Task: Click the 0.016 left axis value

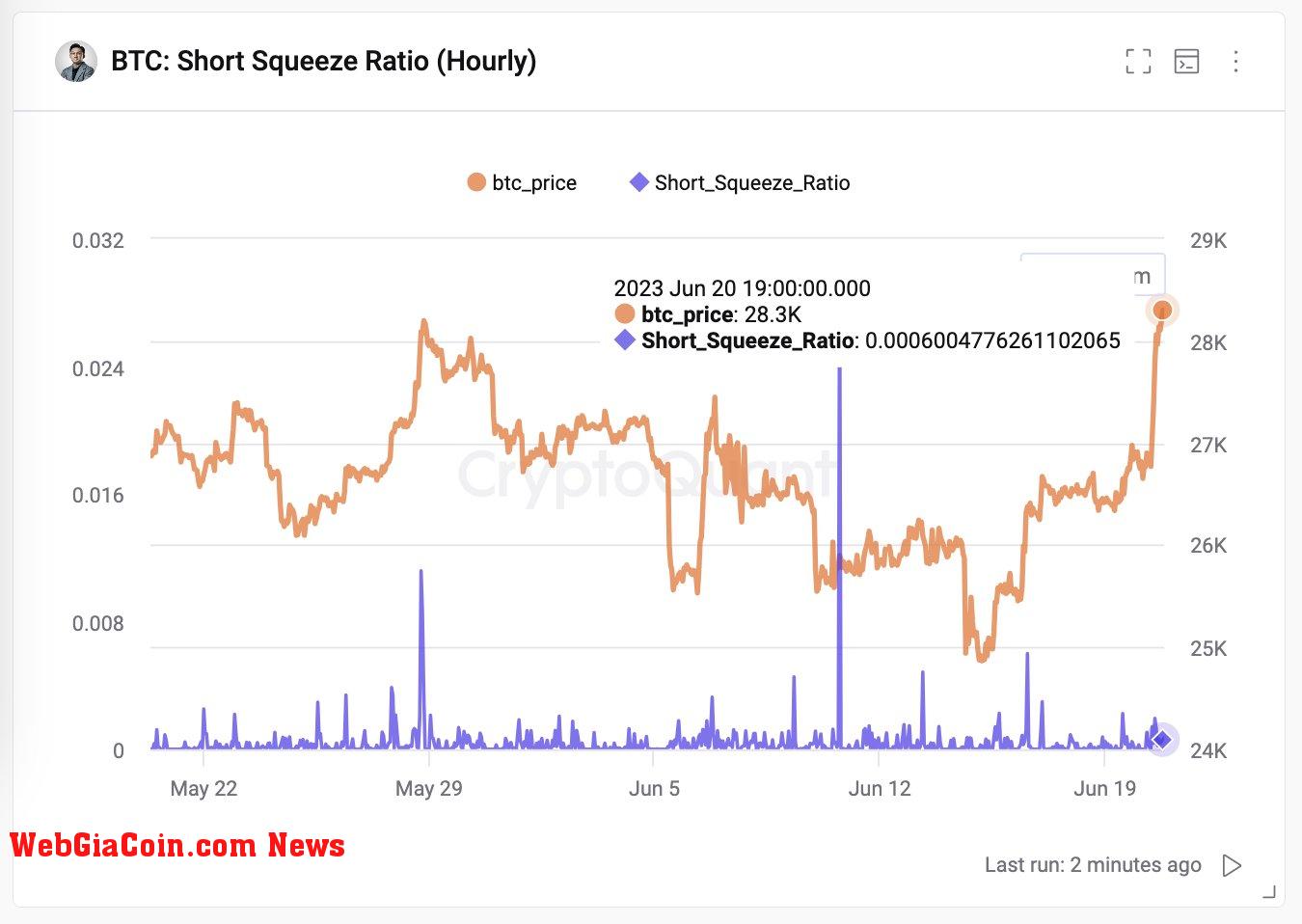Action: 98,495
